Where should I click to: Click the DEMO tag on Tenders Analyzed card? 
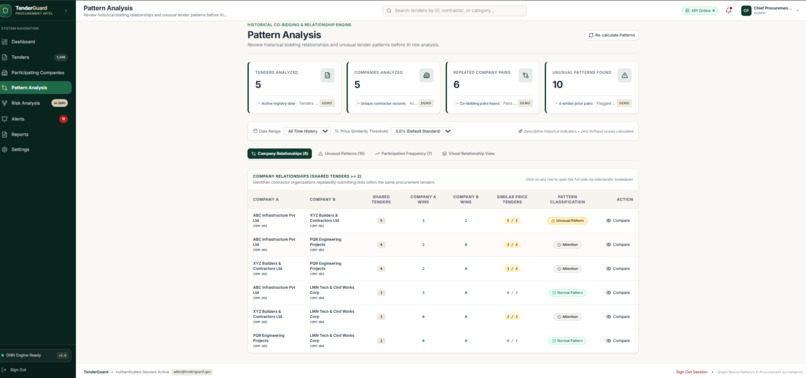[x=326, y=103]
